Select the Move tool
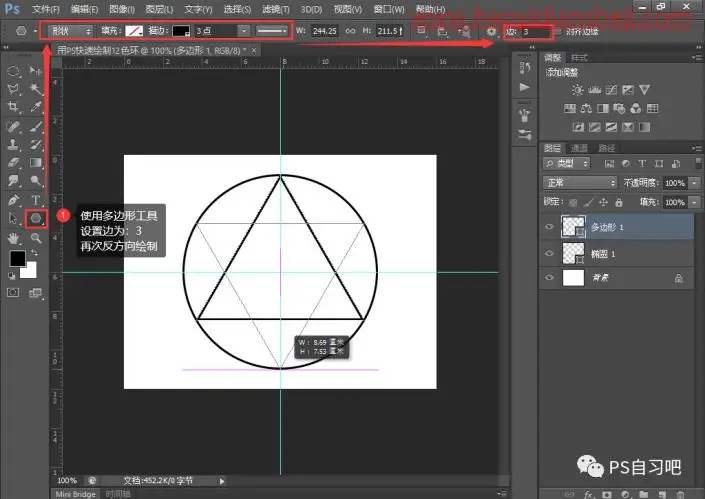The height and width of the screenshot is (499, 705). pos(35,71)
